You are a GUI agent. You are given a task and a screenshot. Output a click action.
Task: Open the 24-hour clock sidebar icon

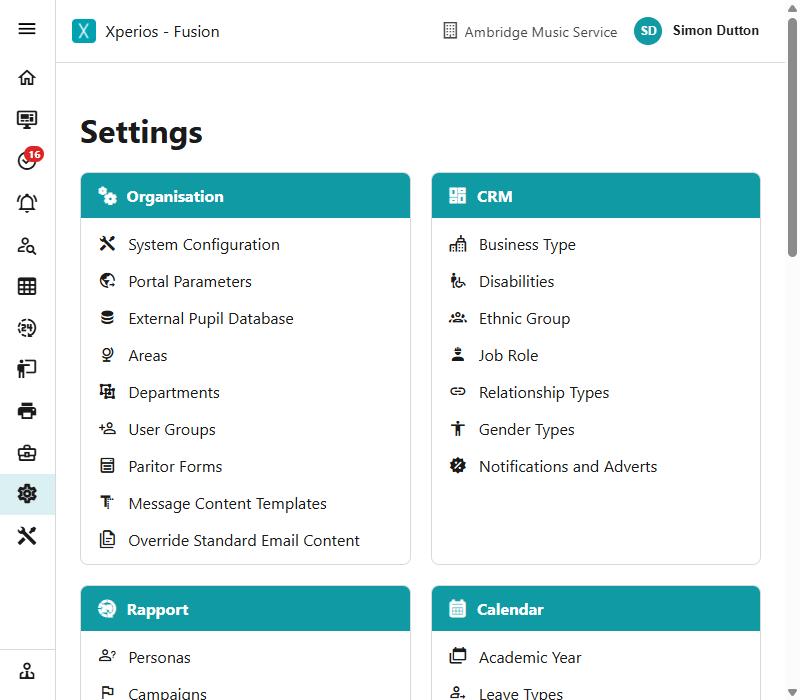tap(27, 328)
